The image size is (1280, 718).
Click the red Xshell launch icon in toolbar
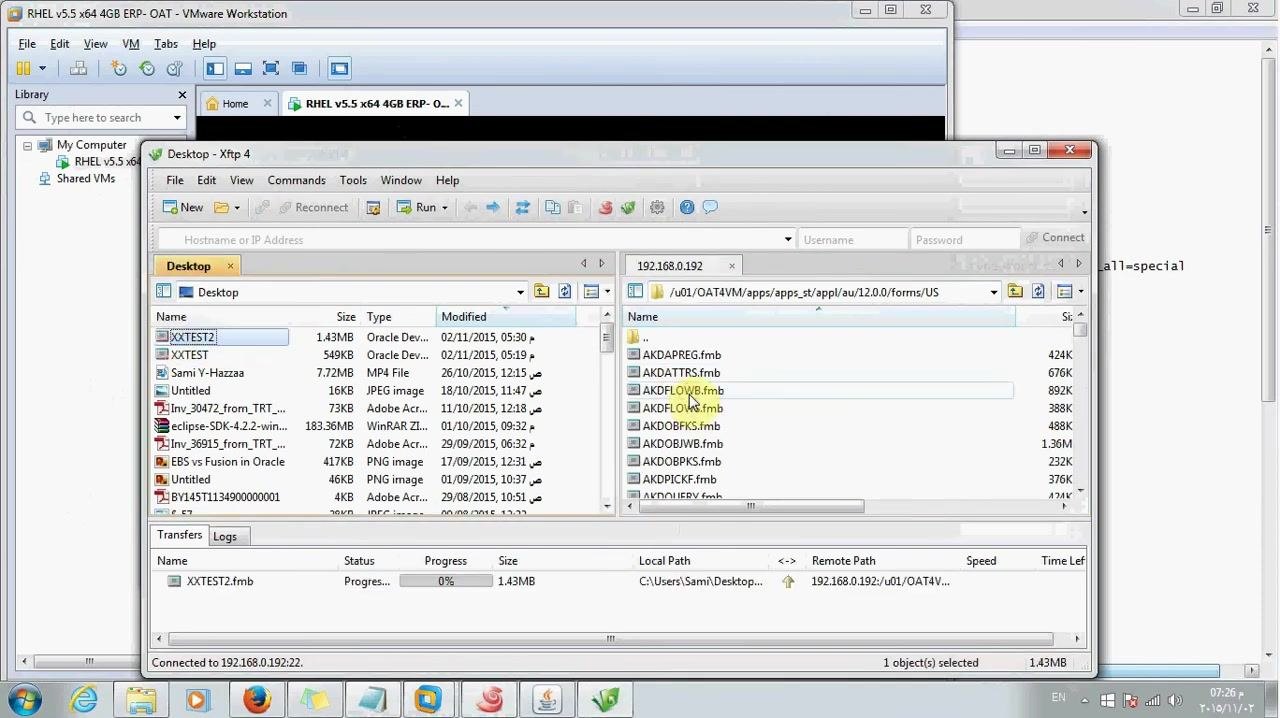click(605, 207)
